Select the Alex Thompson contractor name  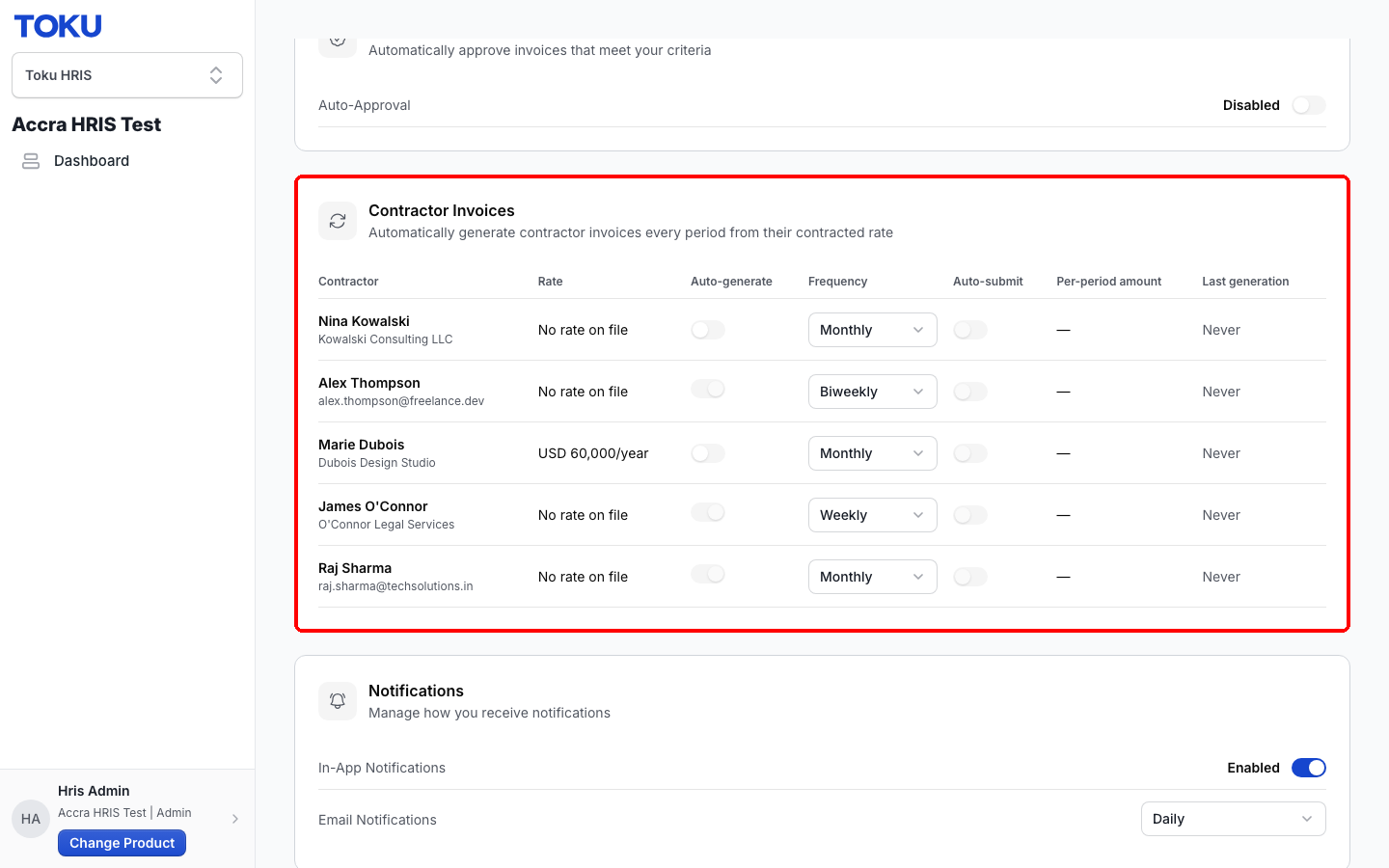pos(369,383)
